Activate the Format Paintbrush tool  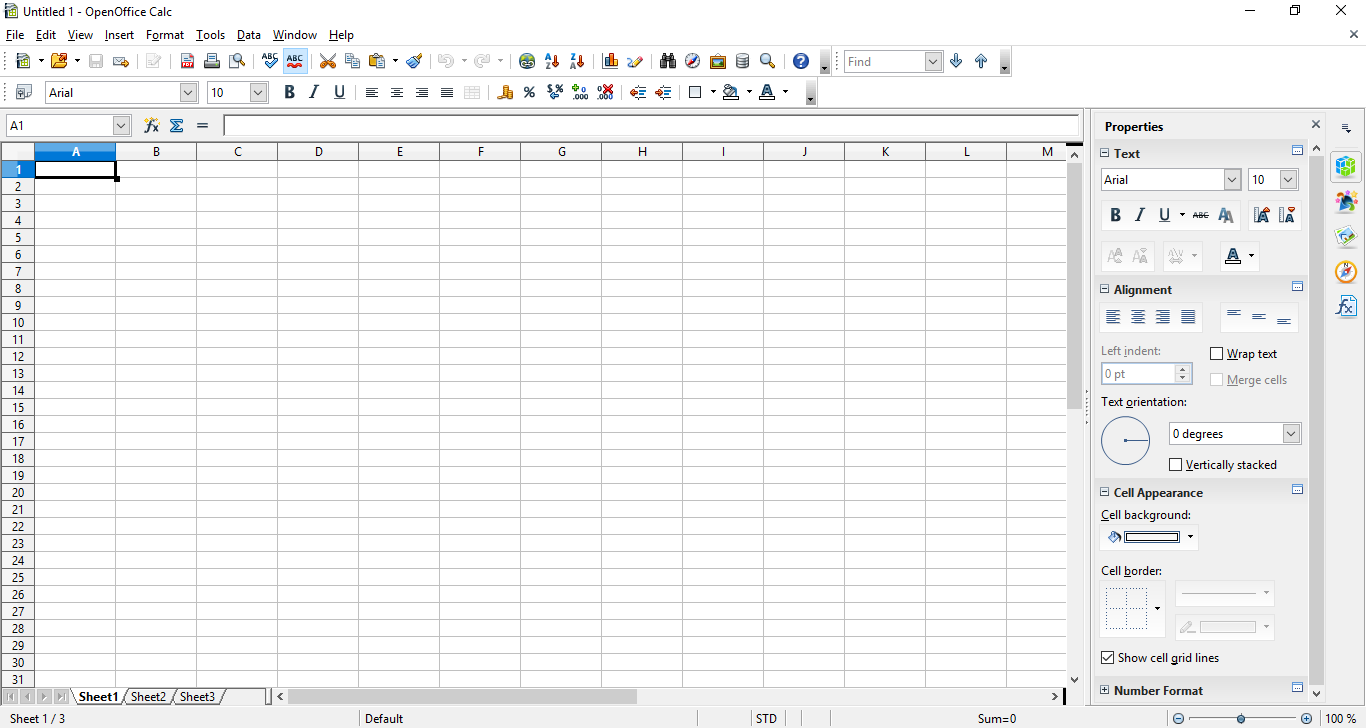tap(415, 61)
